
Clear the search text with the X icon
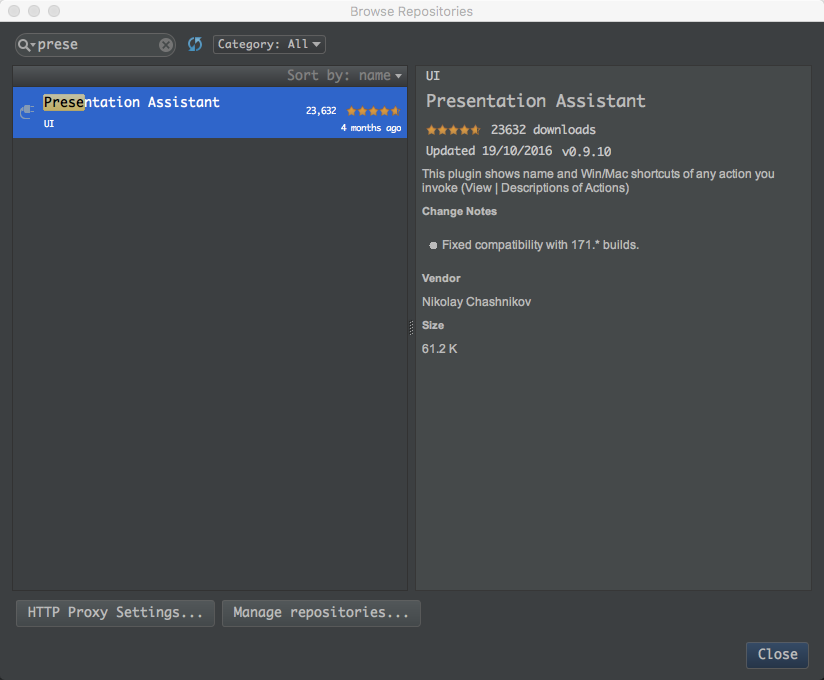click(x=166, y=45)
